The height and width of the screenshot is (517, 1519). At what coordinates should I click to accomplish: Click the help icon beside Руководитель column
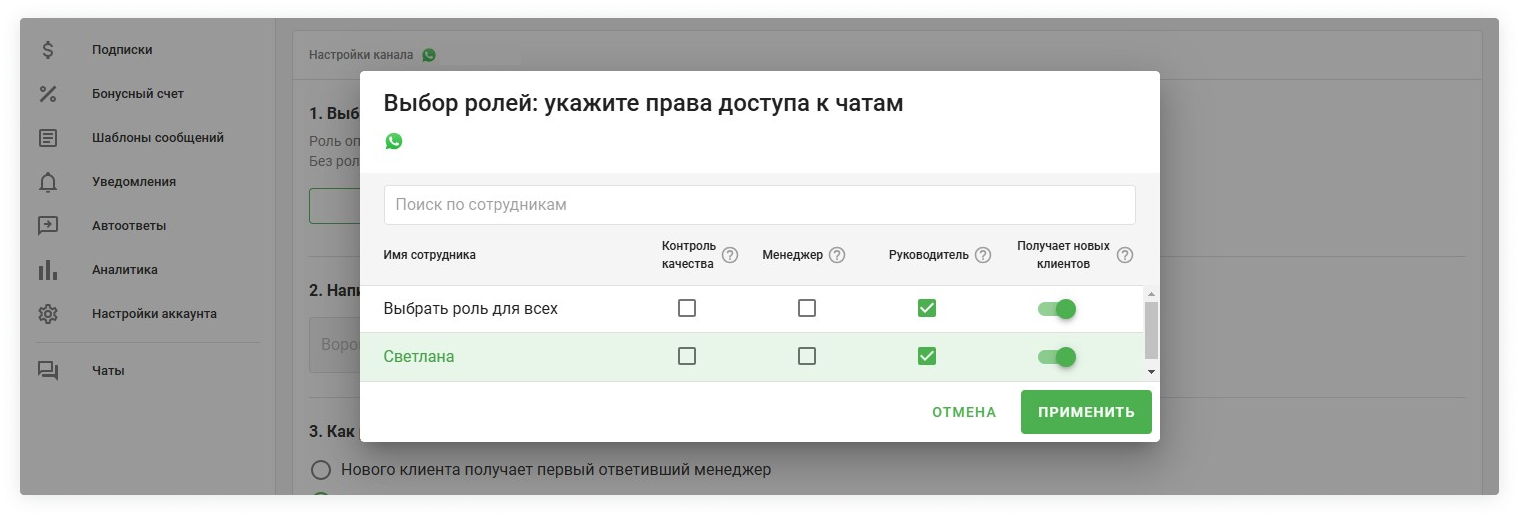983,255
